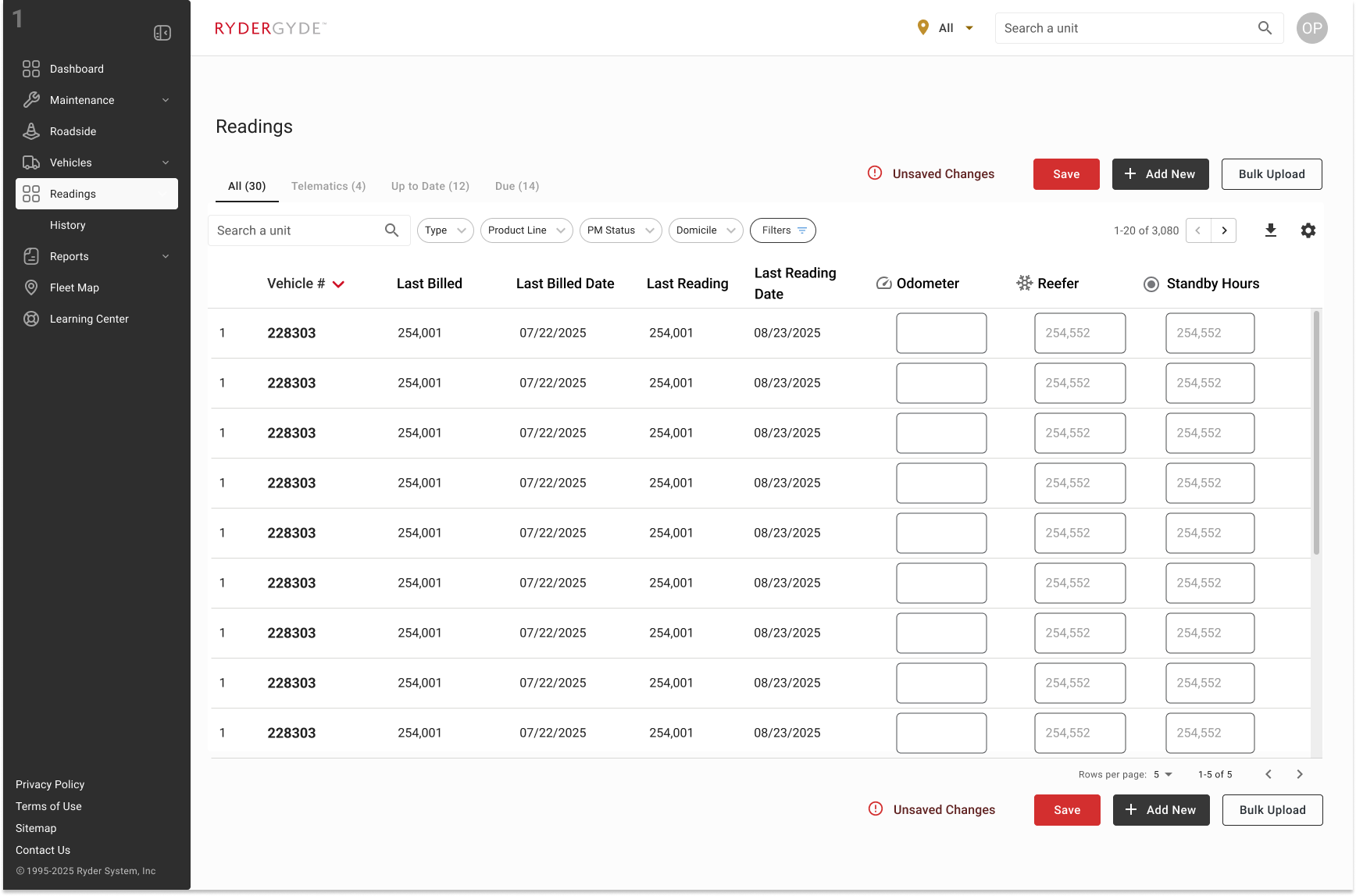Open the OP user avatar menu
This screenshot has width=1356, height=896.
[x=1312, y=28]
